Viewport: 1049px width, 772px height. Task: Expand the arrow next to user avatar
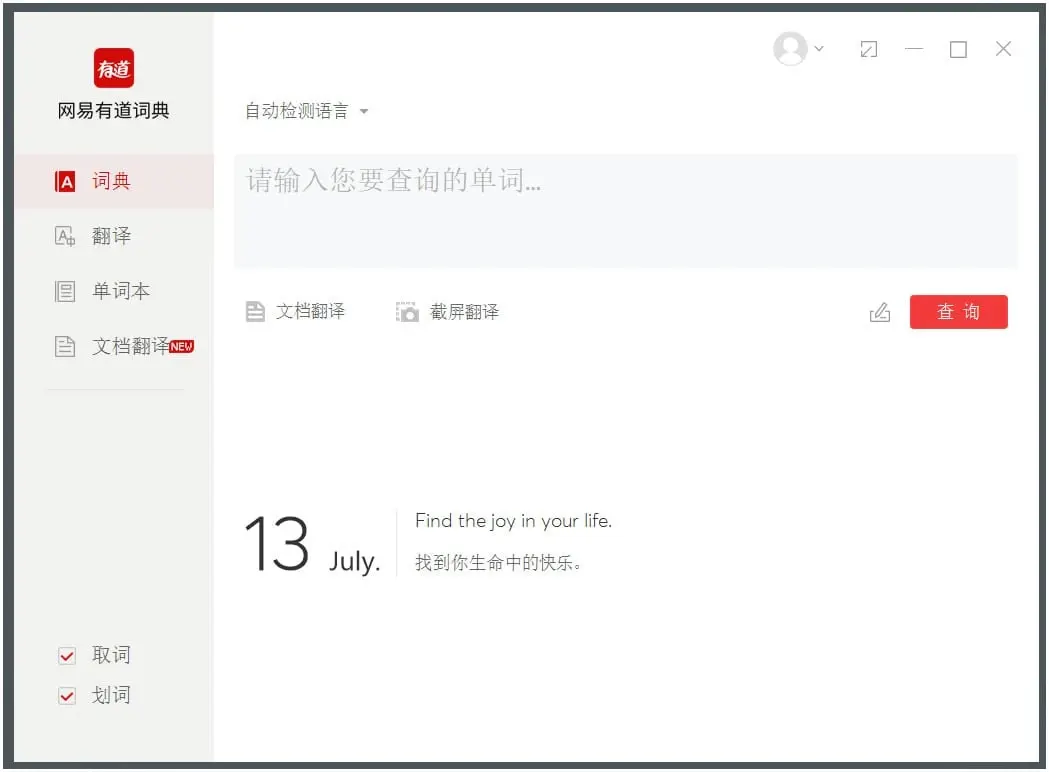[x=819, y=48]
